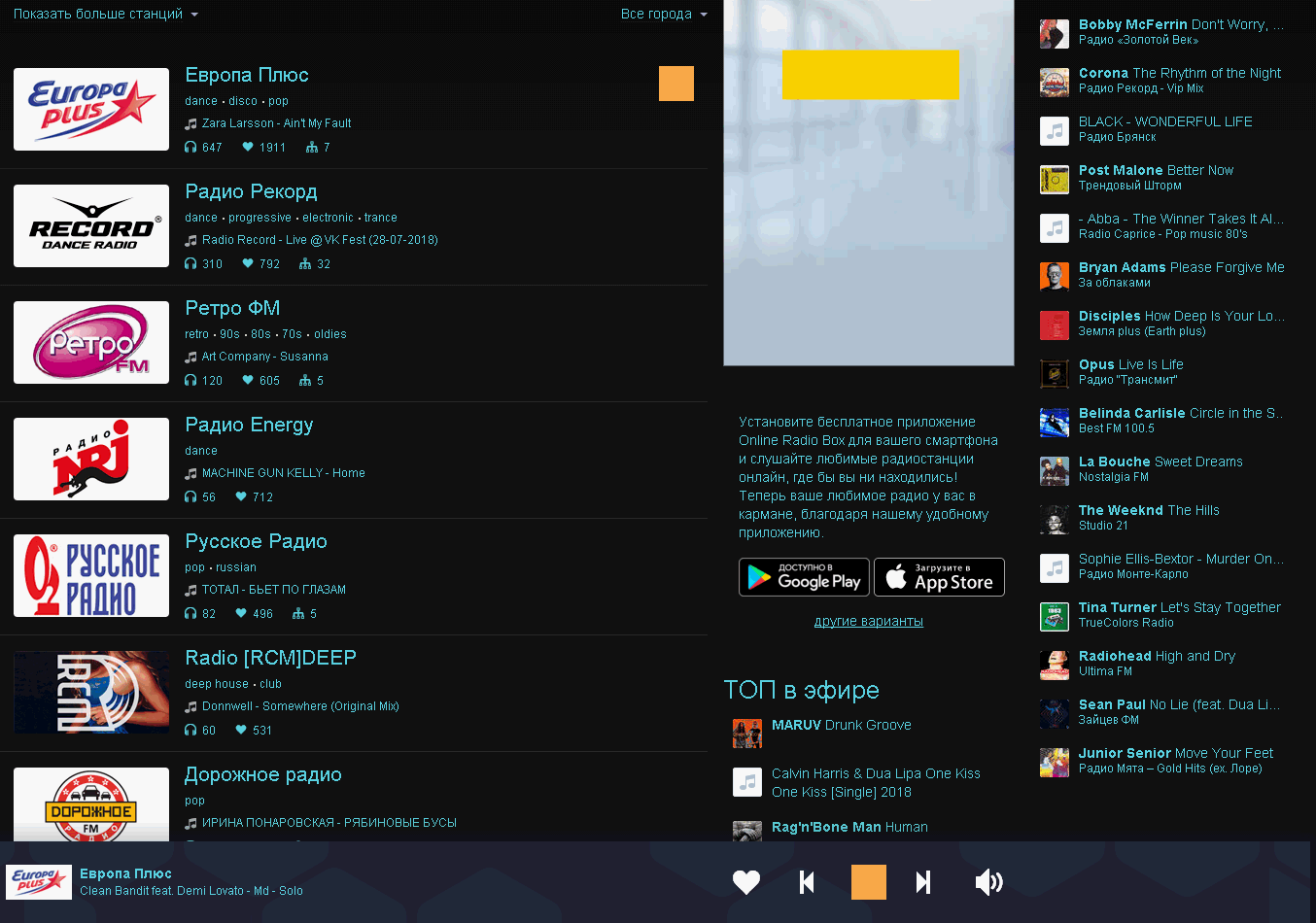The height and width of the screenshot is (923, 1316).
Task: Click the headphones icon with 310 listeners
Action: tap(190, 263)
